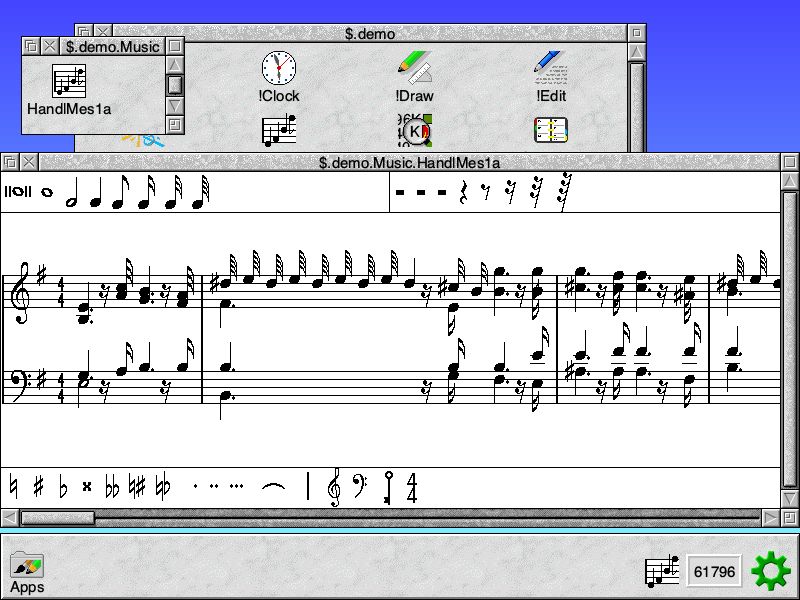The image size is (800, 600).
Task: Select the semiquaver rest symbol
Action: pos(510,192)
